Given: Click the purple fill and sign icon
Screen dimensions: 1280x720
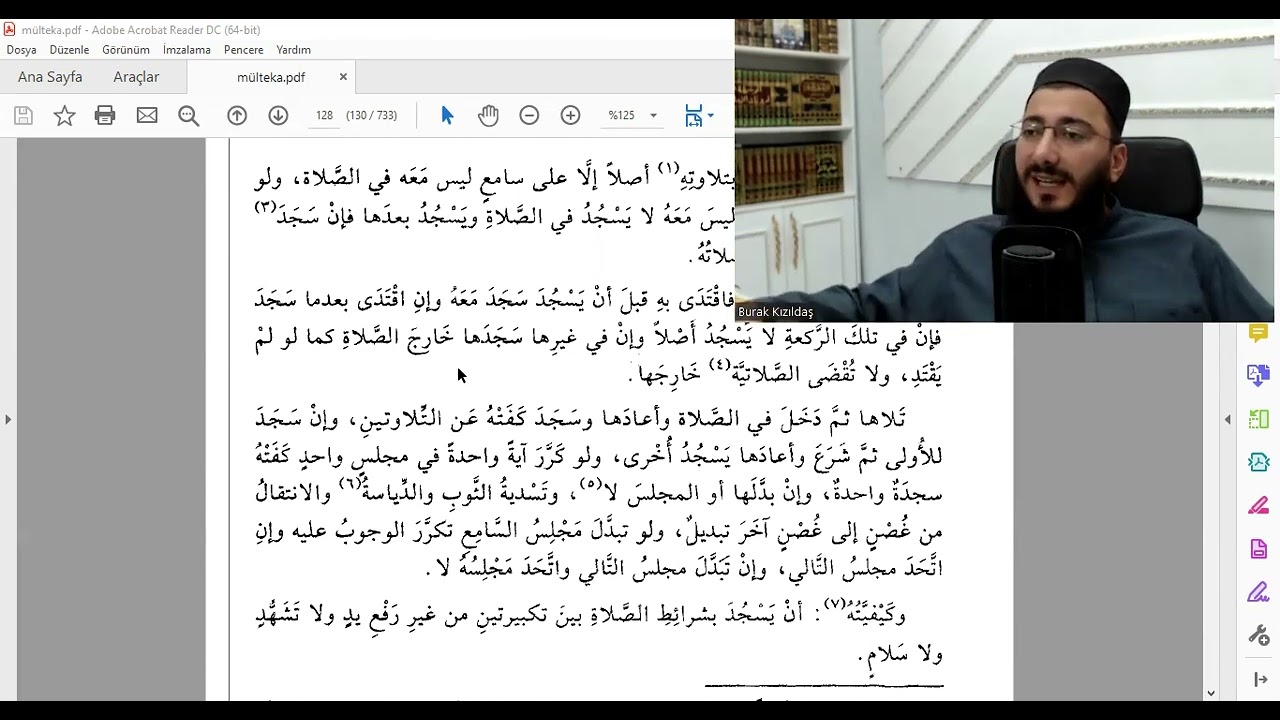Looking at the screenshot, I should 1259,592.
